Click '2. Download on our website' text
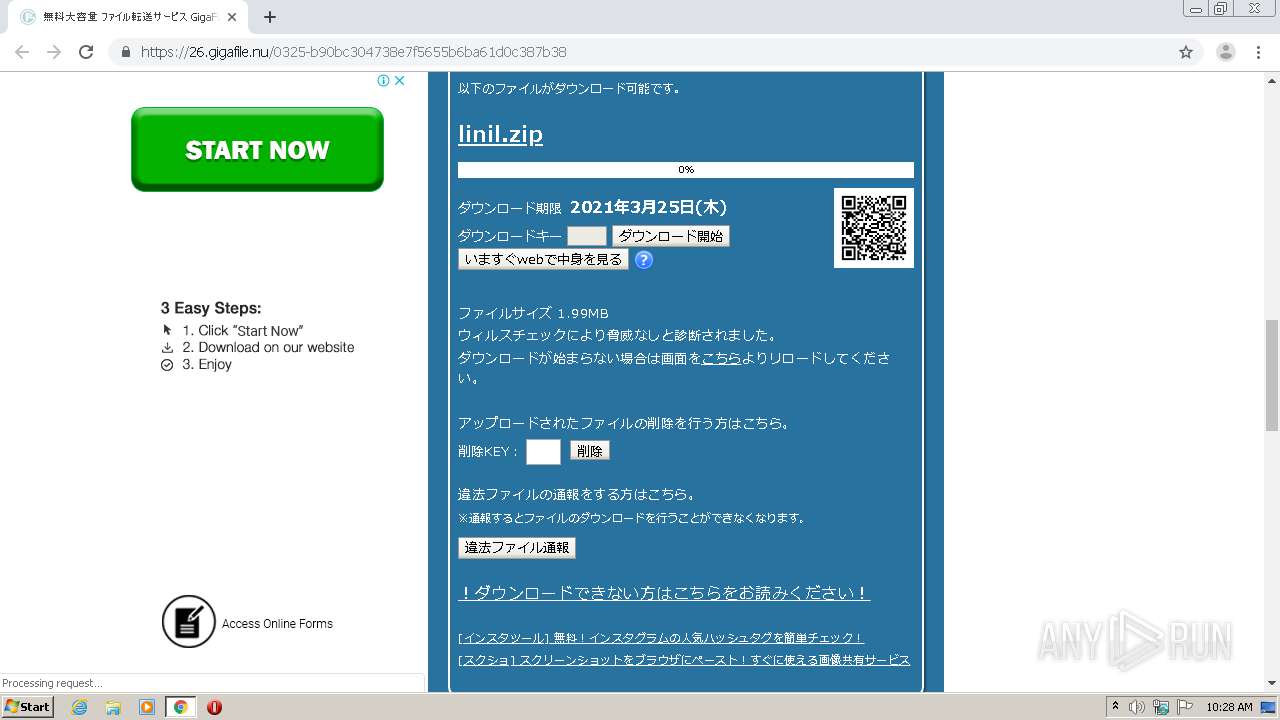This screenshot has height=720, width=1280. point(268,348)
